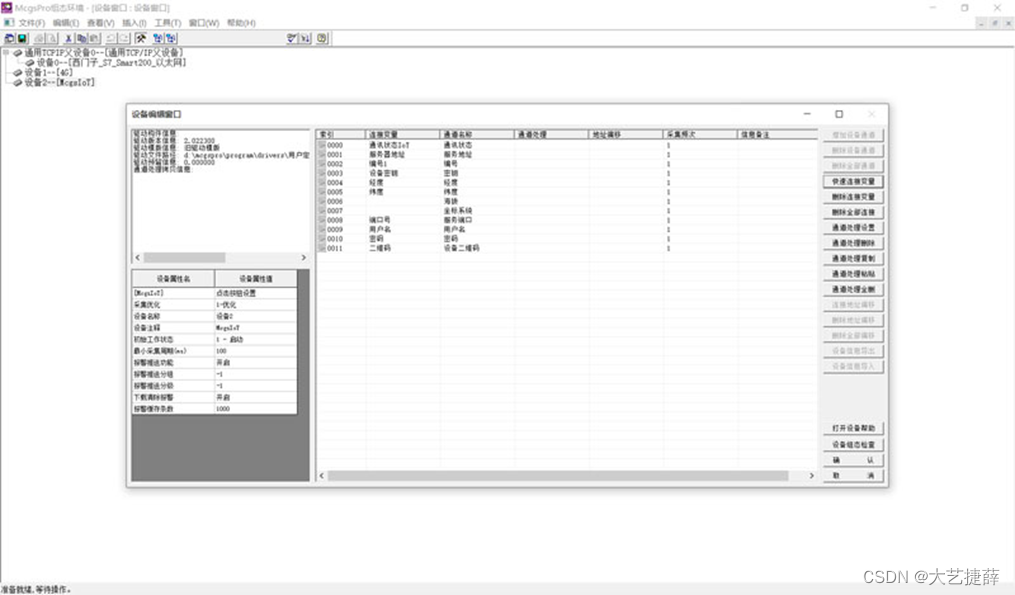This screenshot has height=595, width=1015.
Task: Click the 设备组态检查 button
Action: coord(853,445)
